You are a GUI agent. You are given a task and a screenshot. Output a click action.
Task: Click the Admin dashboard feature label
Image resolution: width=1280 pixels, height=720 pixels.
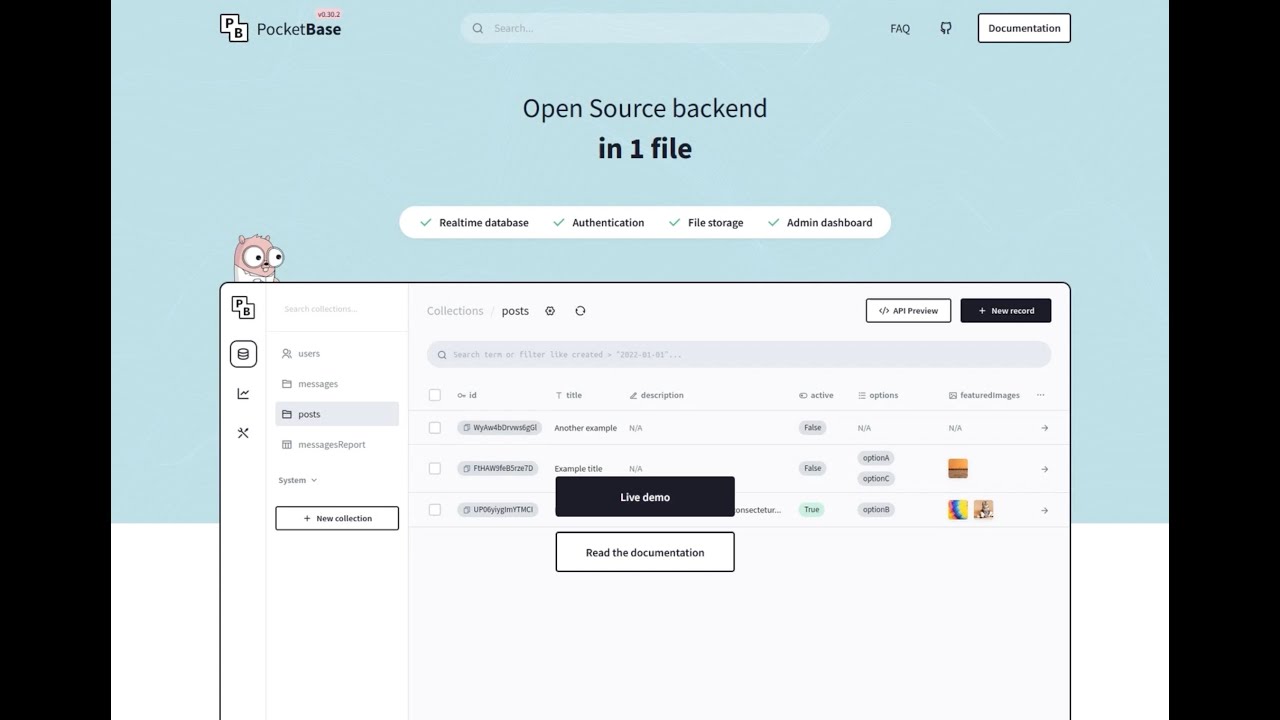coord(830,223)
